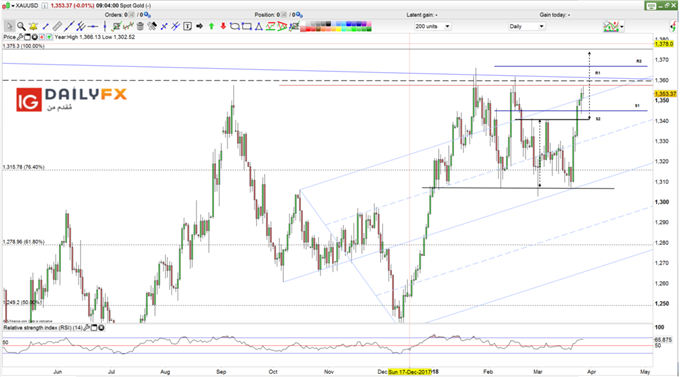Open the 200 units quantity dropdown
The image size is (680, 377).
tap(432, 26)
